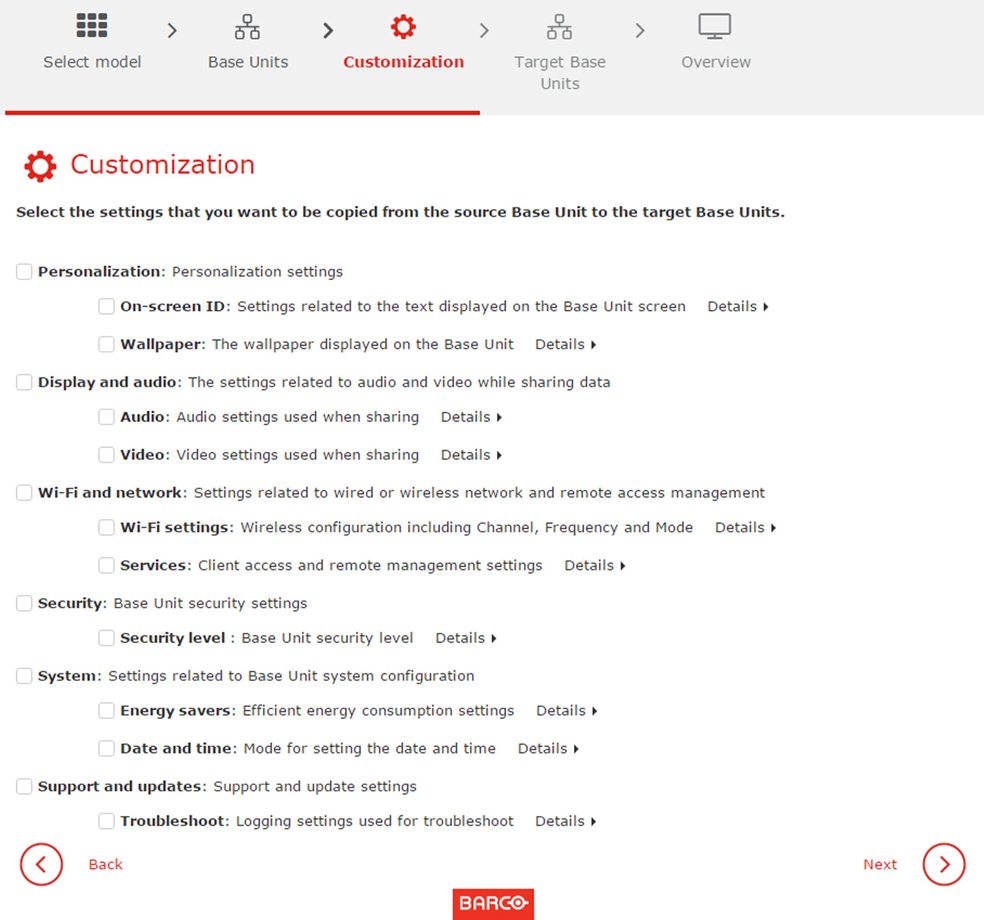This screenshot has width=984, height=920.
Task: Tick the Wi-Fi settings checkbox
Action: tap(106, 528)
